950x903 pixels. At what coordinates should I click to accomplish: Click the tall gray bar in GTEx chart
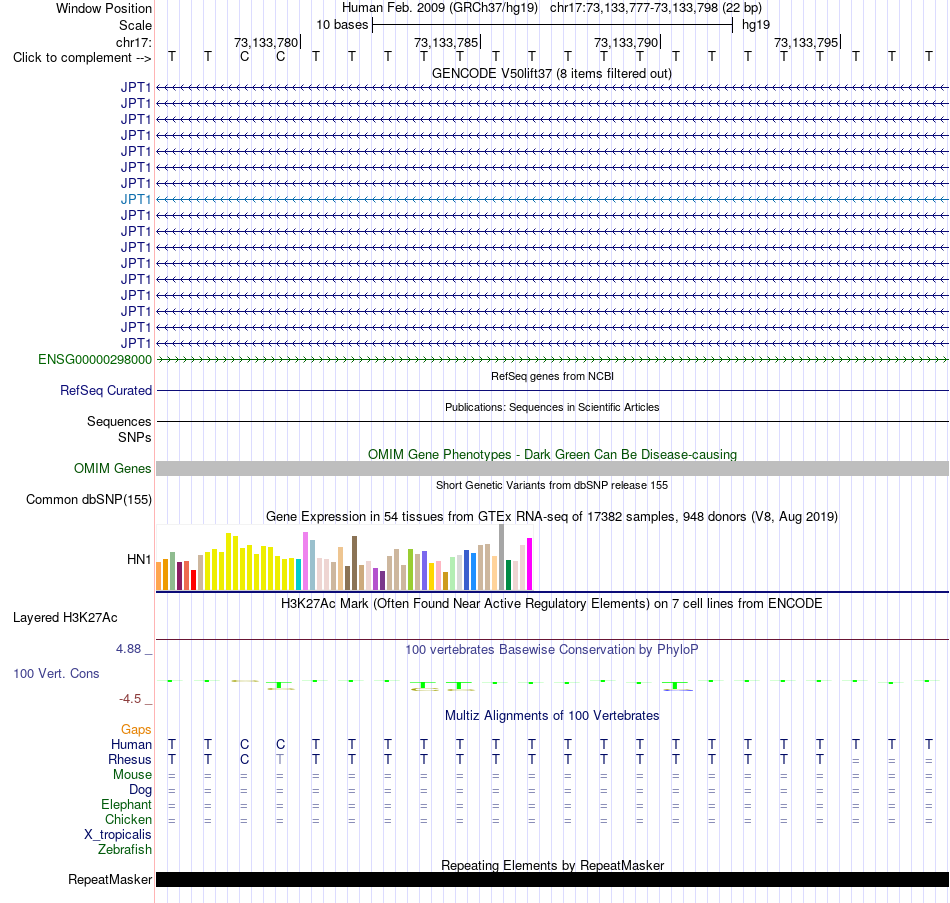502,557
